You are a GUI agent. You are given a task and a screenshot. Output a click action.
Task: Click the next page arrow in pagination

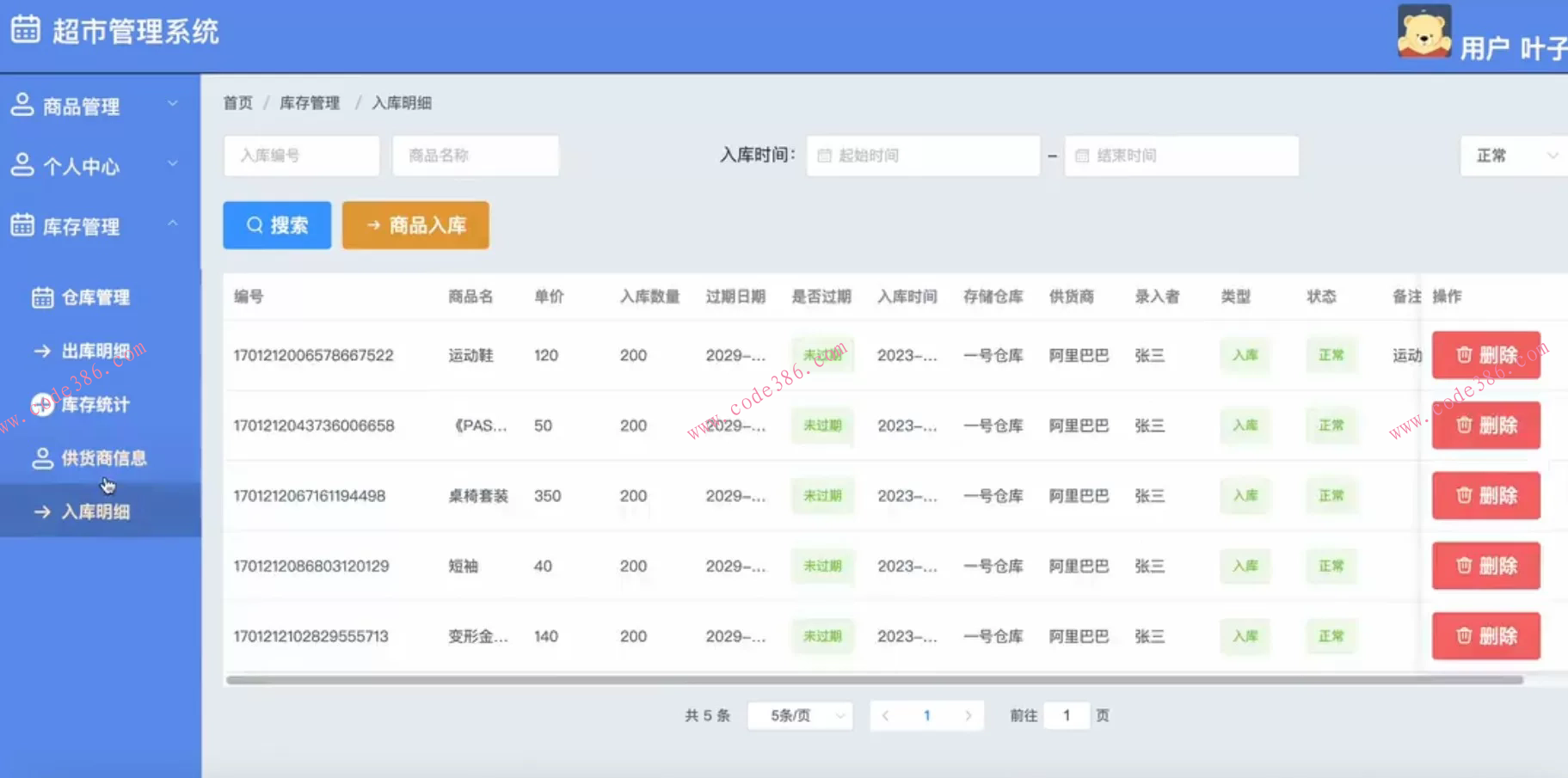(969, 714)
